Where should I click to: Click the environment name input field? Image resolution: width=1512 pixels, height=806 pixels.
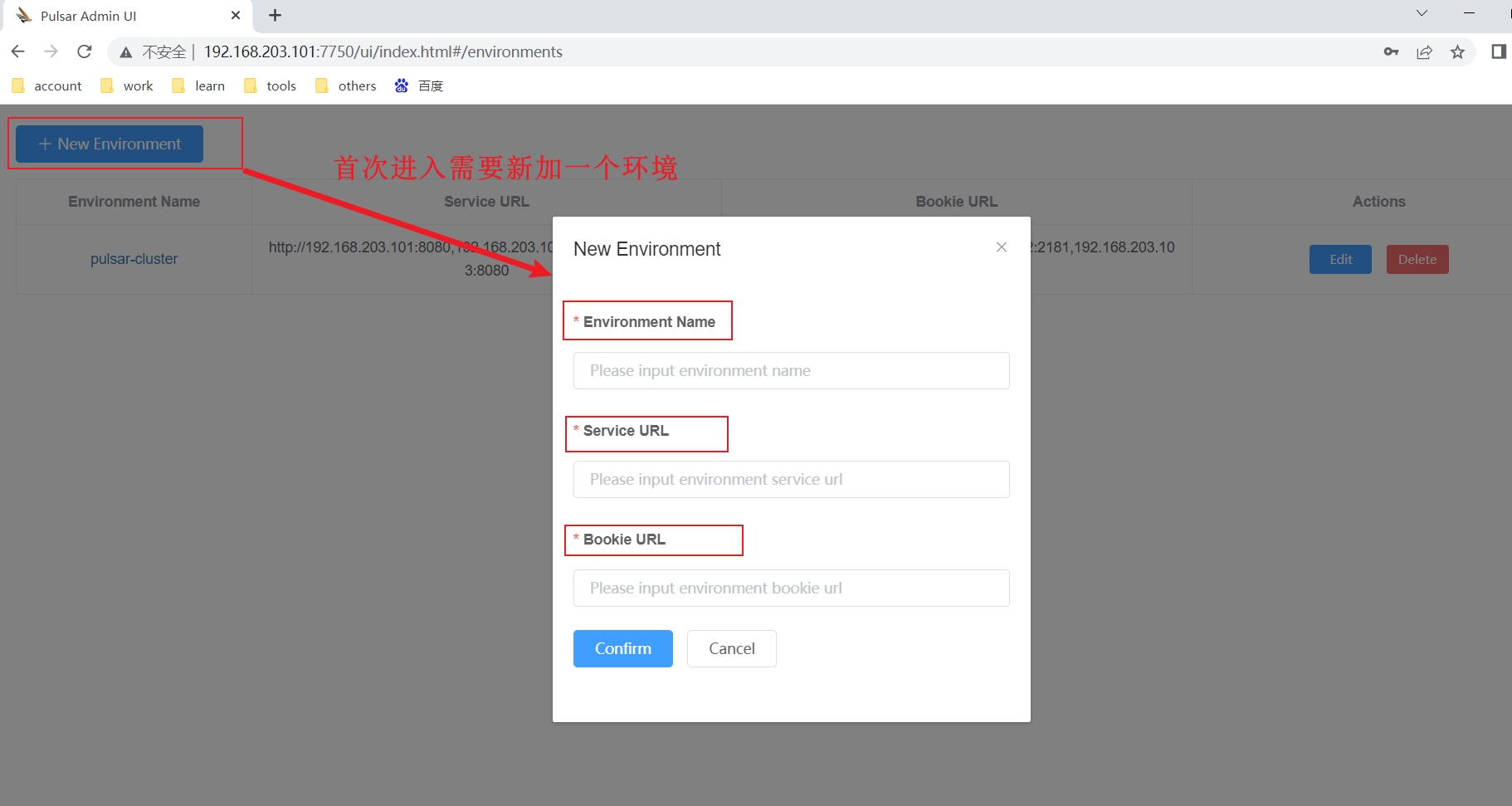[790, 370]
